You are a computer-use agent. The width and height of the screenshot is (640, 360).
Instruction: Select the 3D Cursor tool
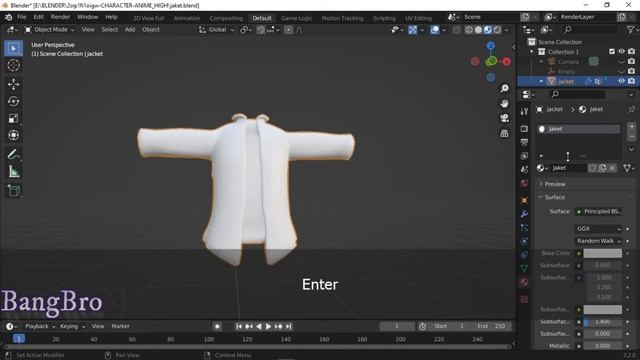[13, 65]
